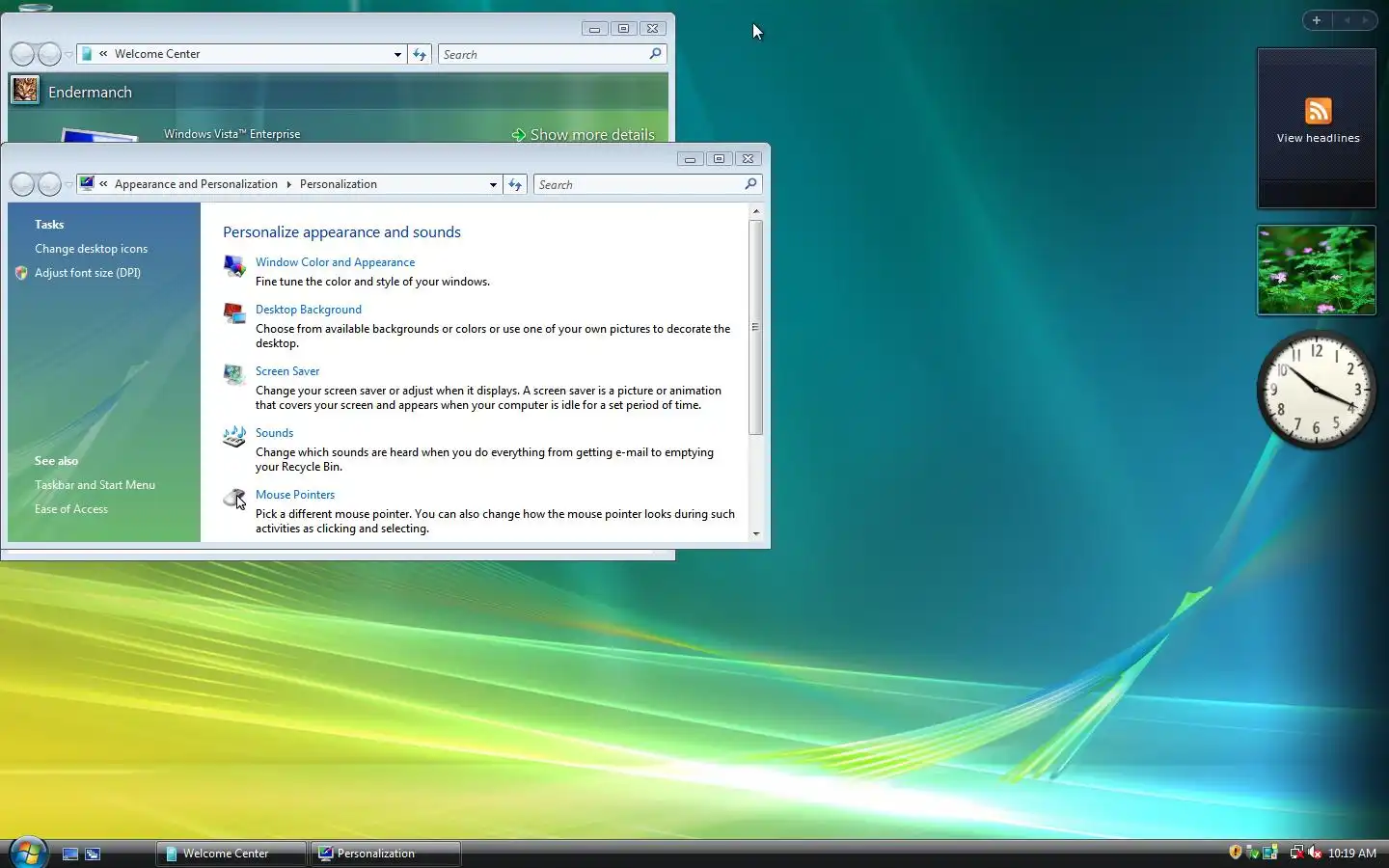The height and width of the screenshot is (868, 1389).
Task: Go back in the Personalization window
Action: point(22,184)
